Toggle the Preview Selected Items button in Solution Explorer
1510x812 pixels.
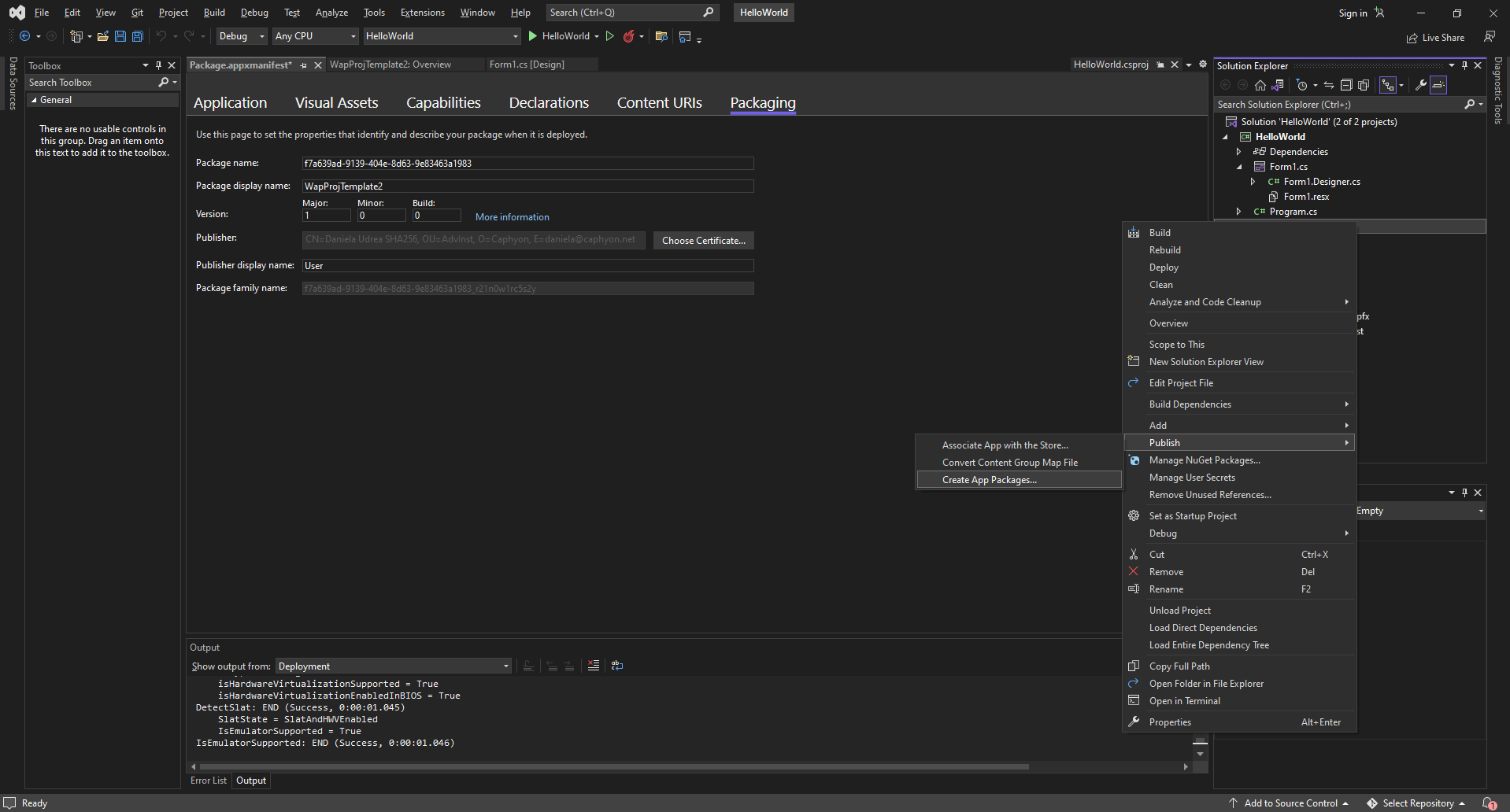(x=1438, y=85)
